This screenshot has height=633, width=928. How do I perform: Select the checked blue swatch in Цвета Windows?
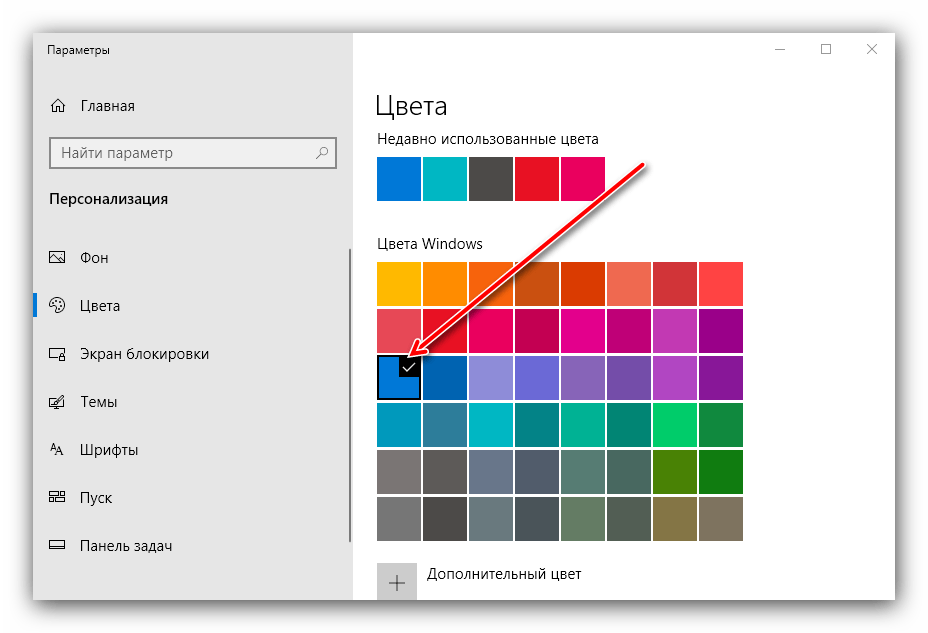398,377
